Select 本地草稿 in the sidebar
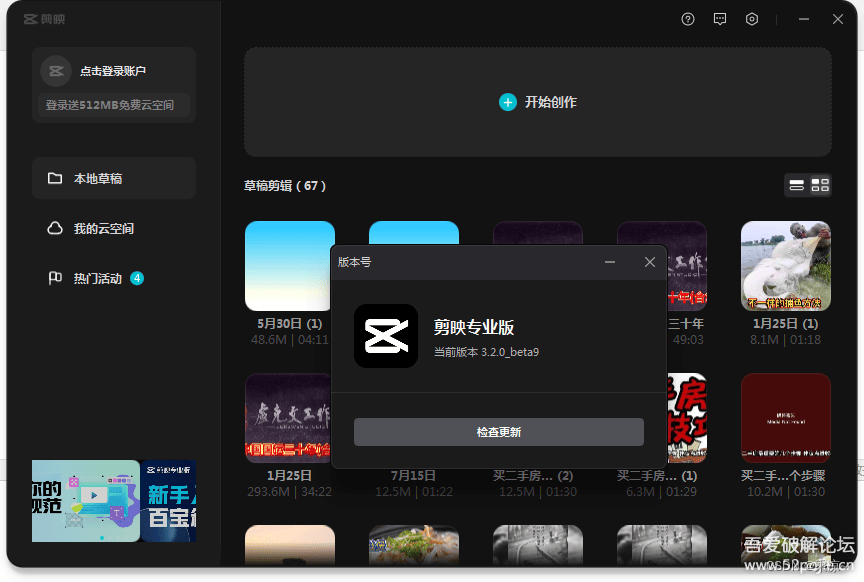Image resolution: width=864 pixels, height=582 pixels. tap(114, 178)
